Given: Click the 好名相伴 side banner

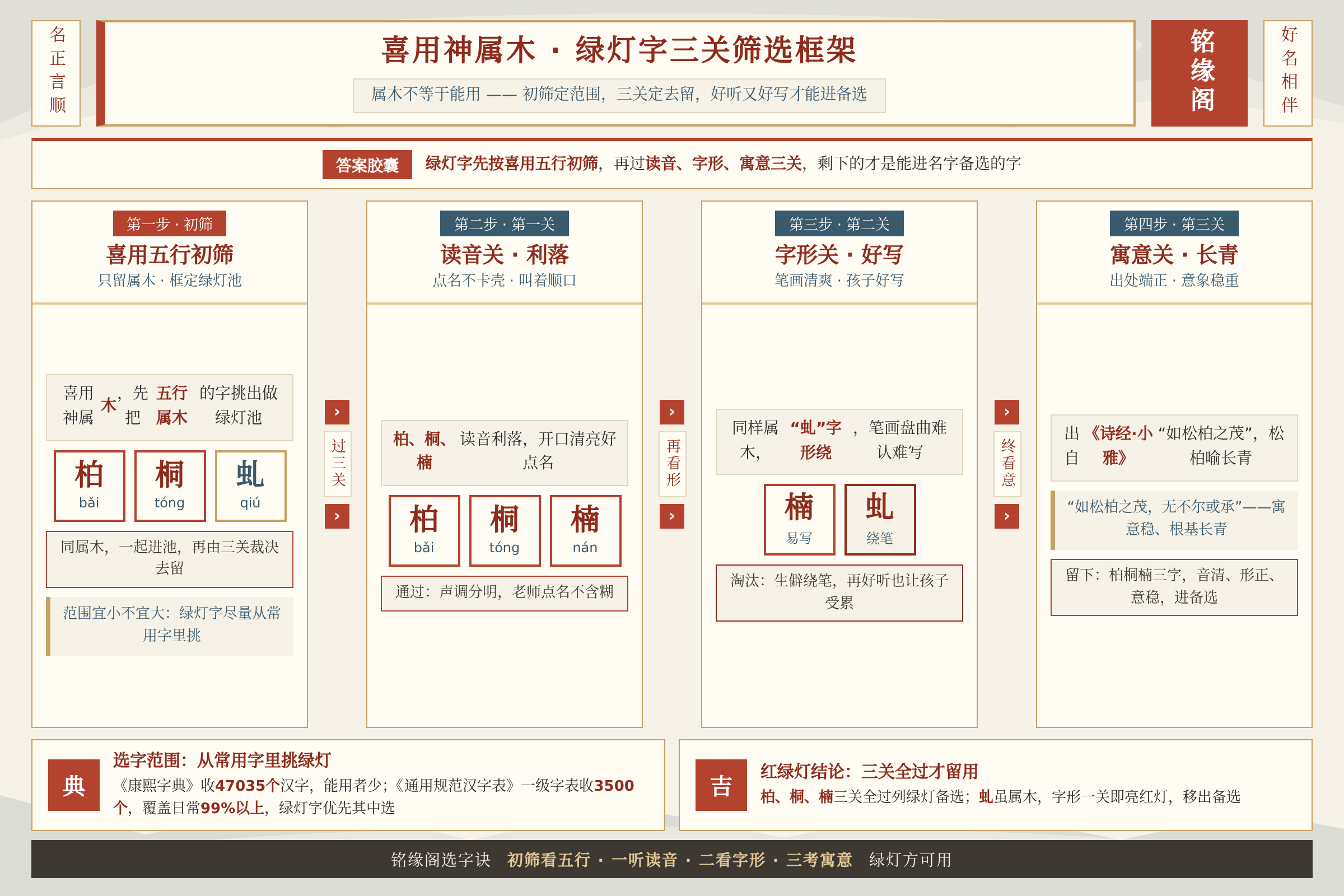Looking at the screenshot, I should (x=1288, y=73).
